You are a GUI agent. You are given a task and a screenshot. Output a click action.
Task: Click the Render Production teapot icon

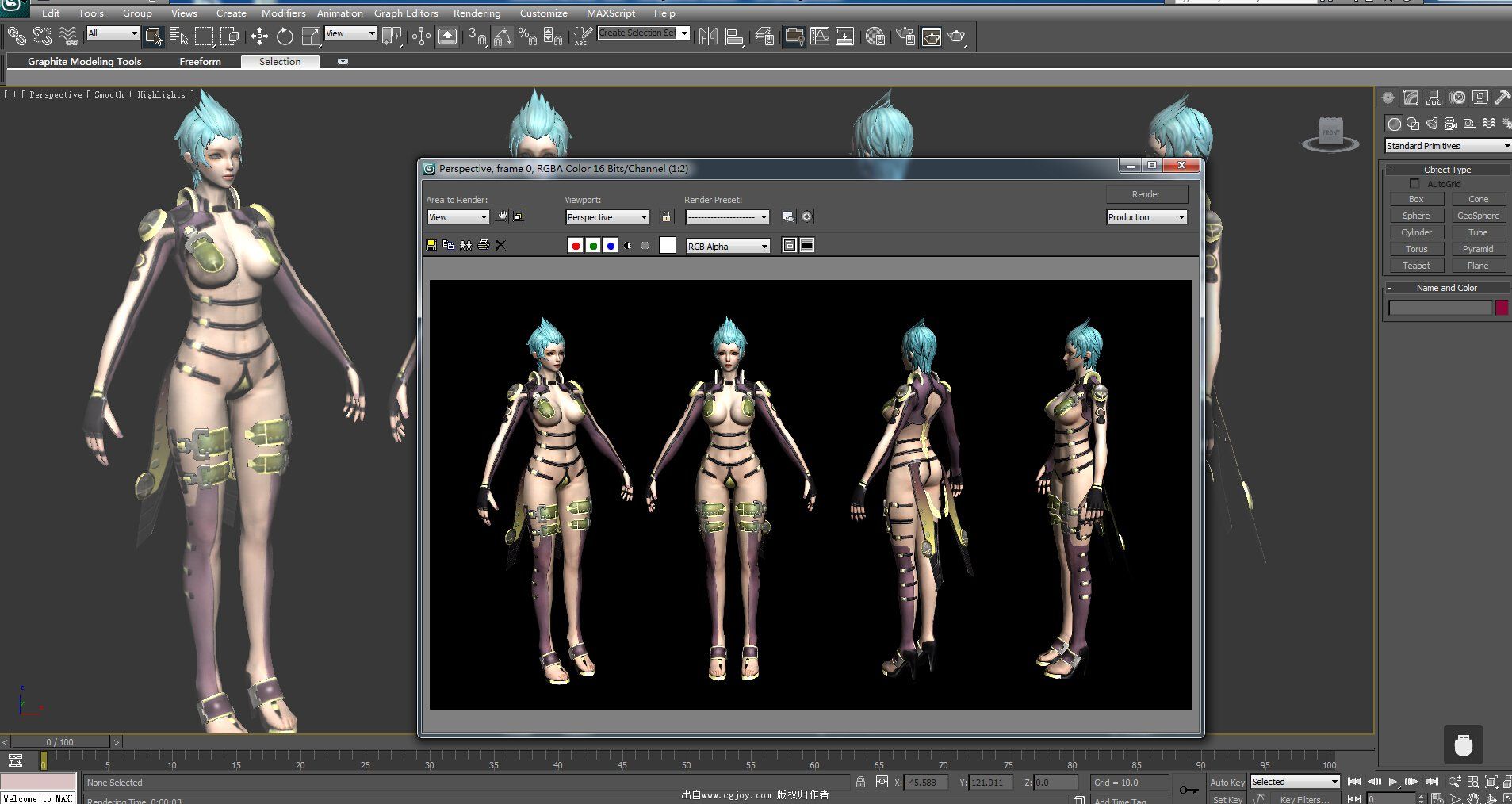pos(957,36)
